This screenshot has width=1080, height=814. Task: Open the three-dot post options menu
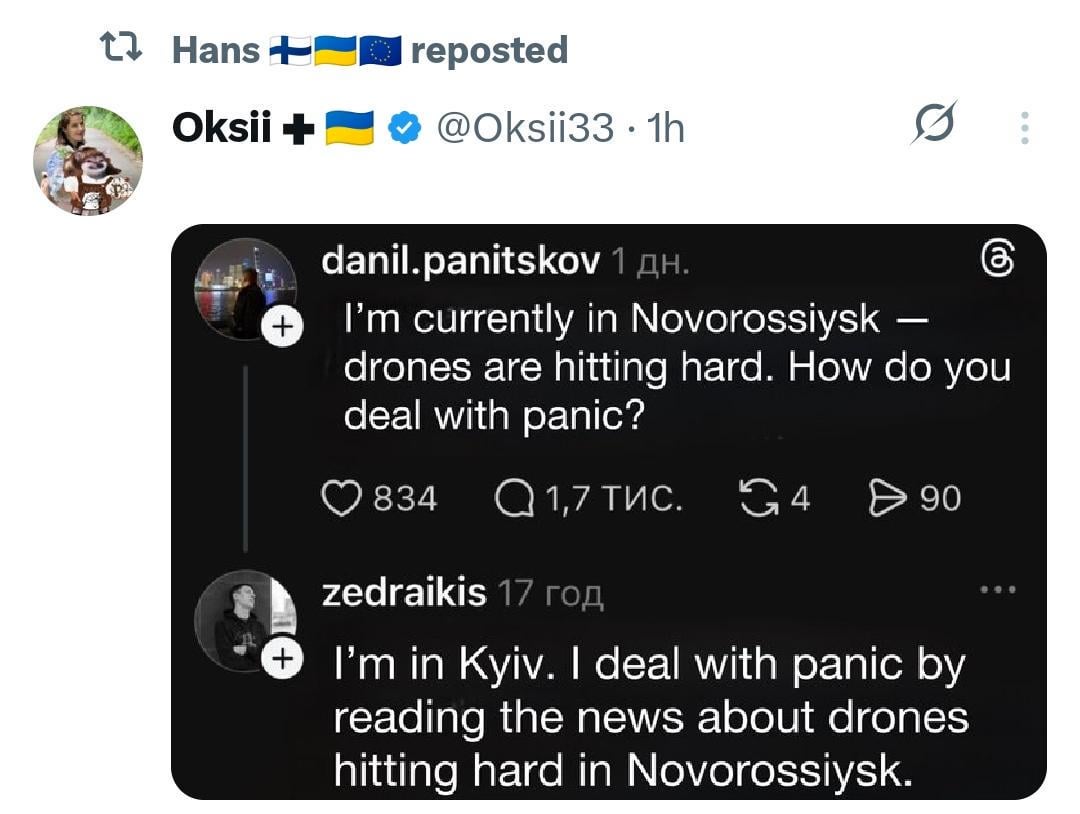point(1024,127)
